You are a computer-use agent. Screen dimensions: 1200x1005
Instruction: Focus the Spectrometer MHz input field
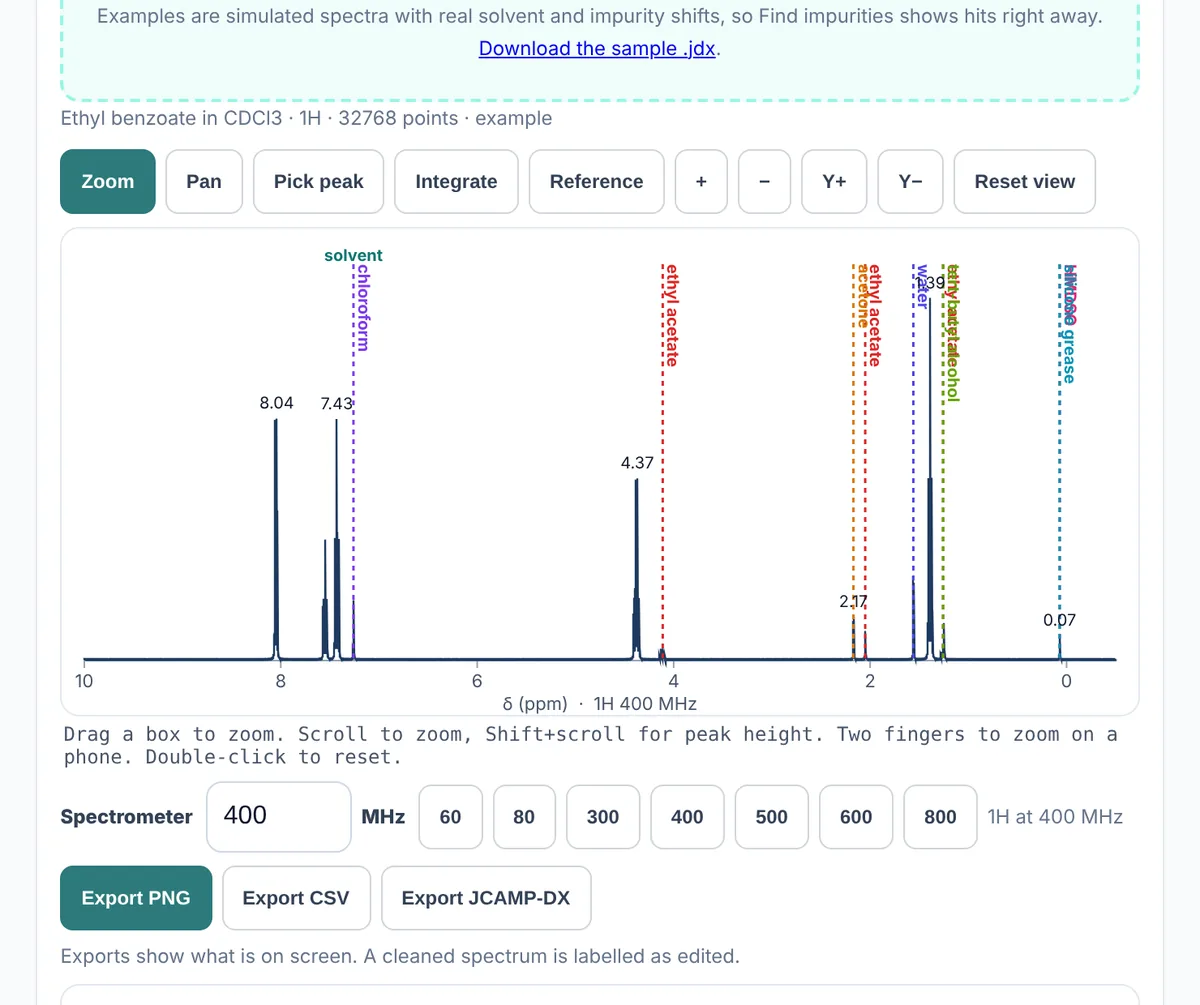point(279,816)
